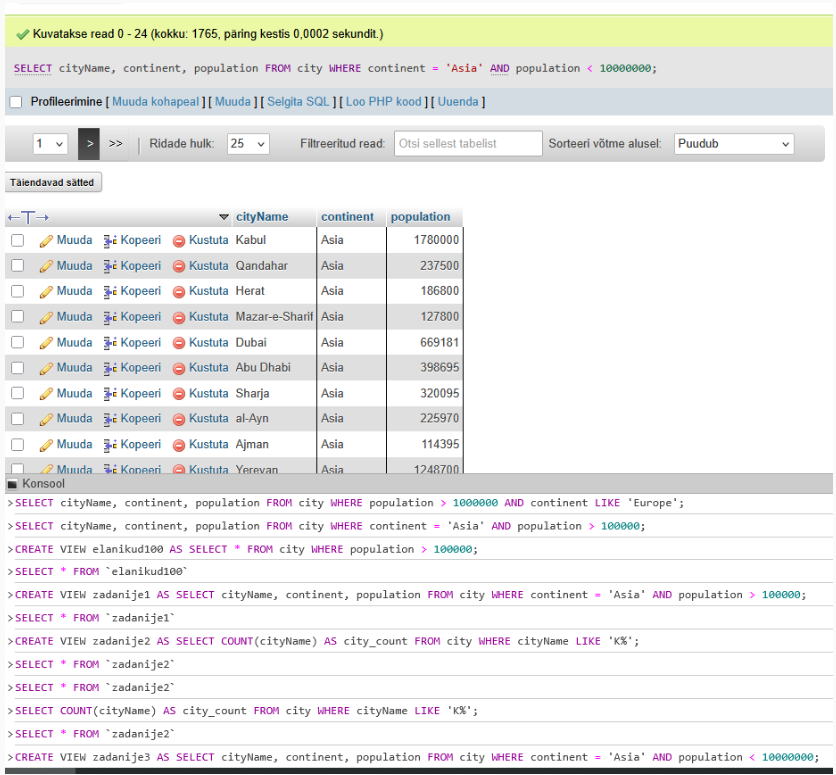Click the red delete icon for Sharja row

pyautogui.click(x=179, y=394)
